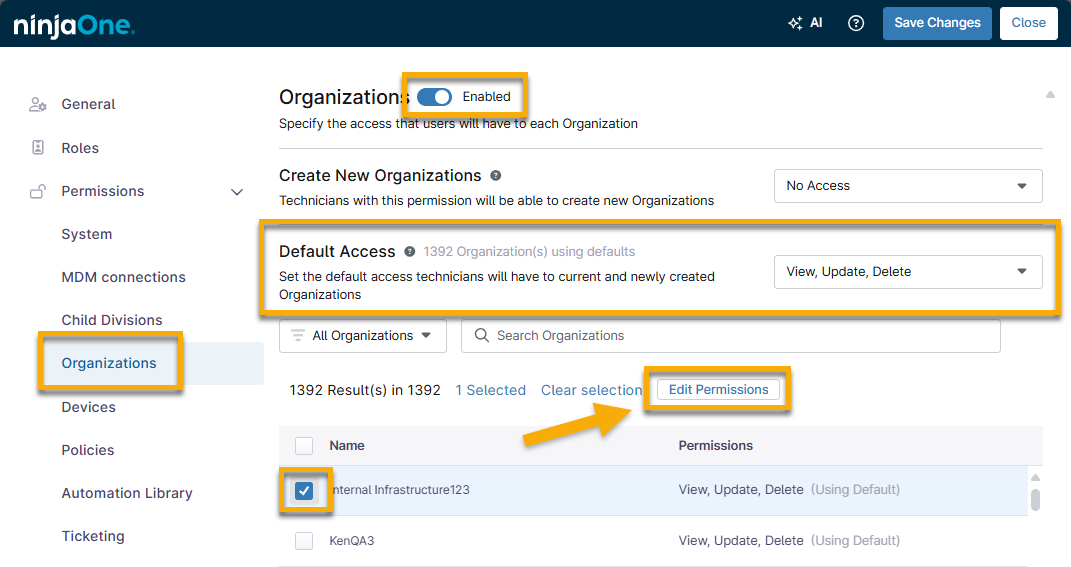
Task: Open the Create New Organizations No Access dropdown
Action: (x=908, y=186)
